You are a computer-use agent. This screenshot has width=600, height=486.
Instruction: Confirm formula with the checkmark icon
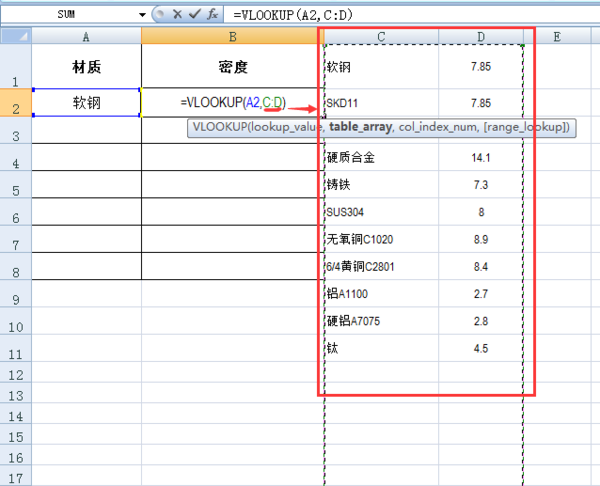pyautogui.click(x=195, y=14)
